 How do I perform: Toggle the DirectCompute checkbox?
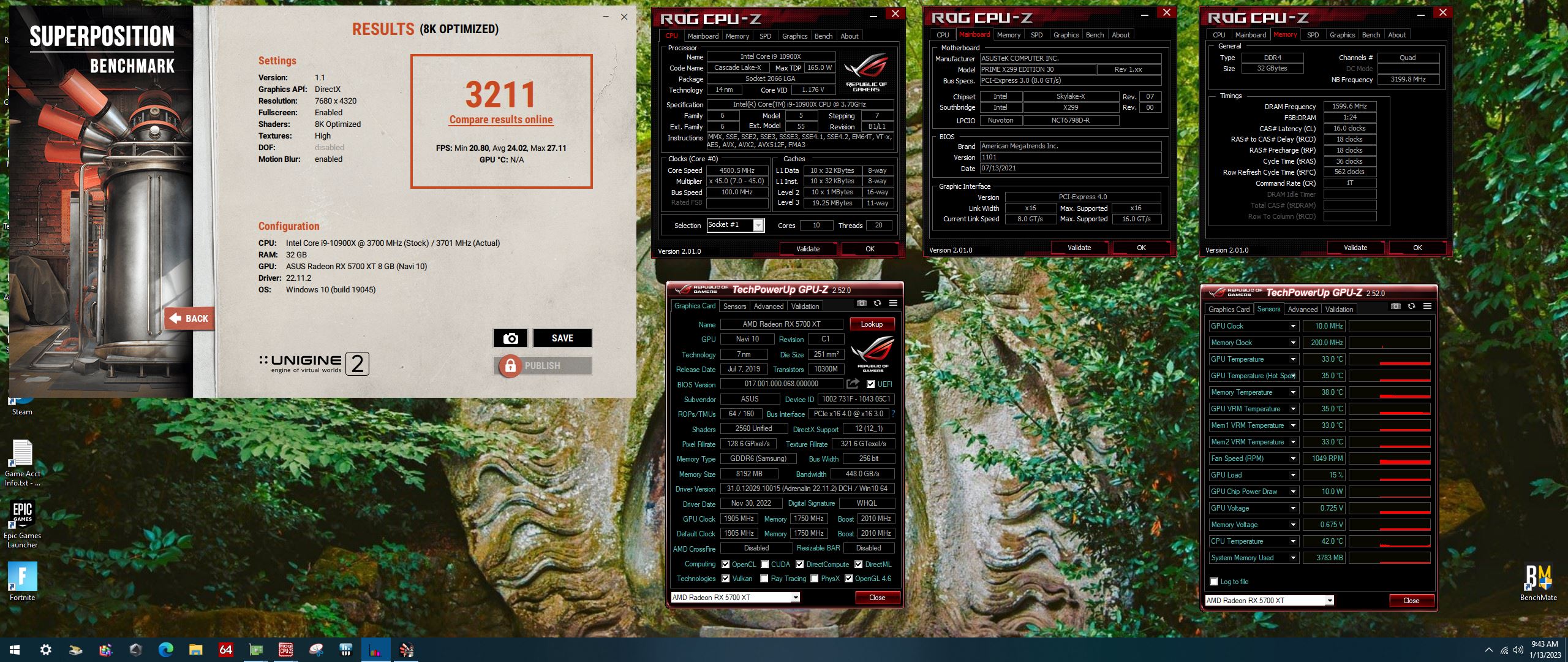[799, 565]
